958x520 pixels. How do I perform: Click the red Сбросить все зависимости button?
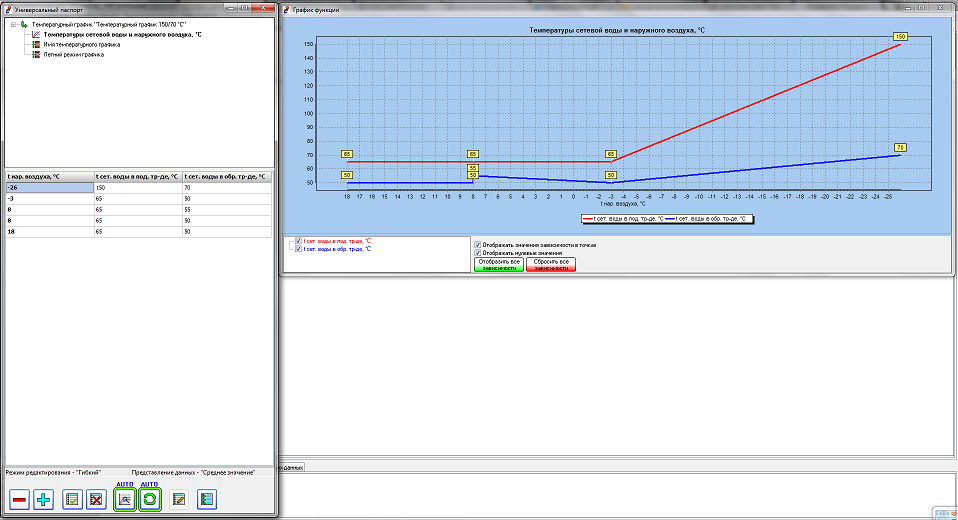[551, 265]
